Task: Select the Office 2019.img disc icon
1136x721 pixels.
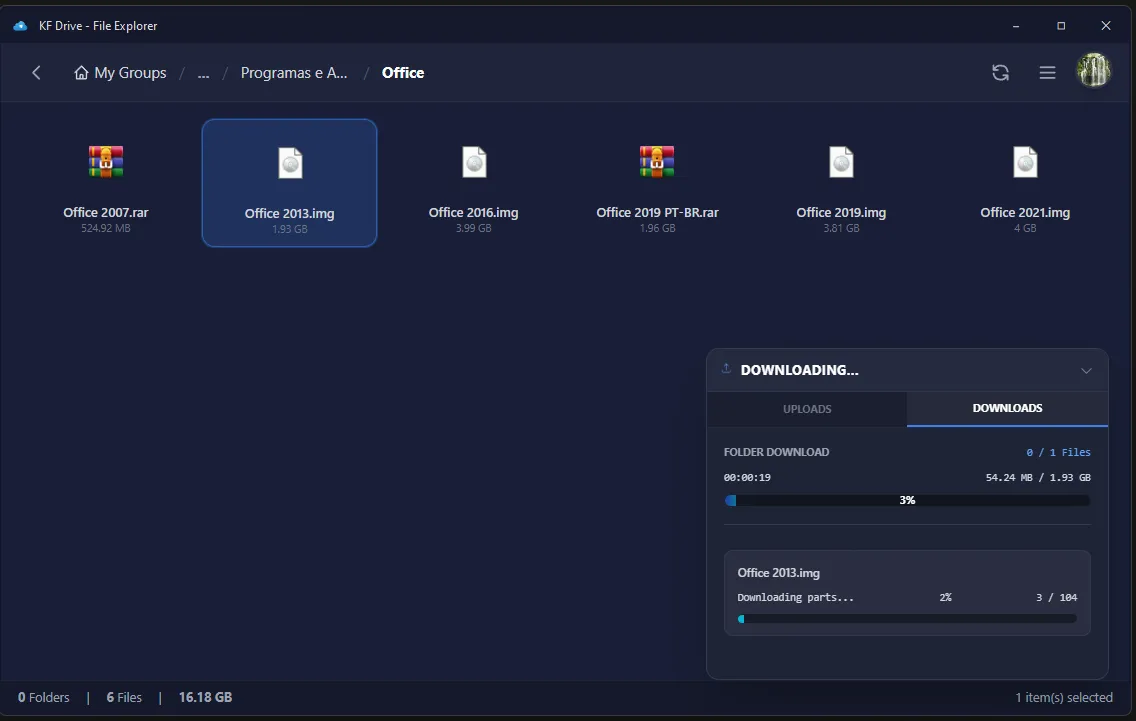Action: pos(841,162)
